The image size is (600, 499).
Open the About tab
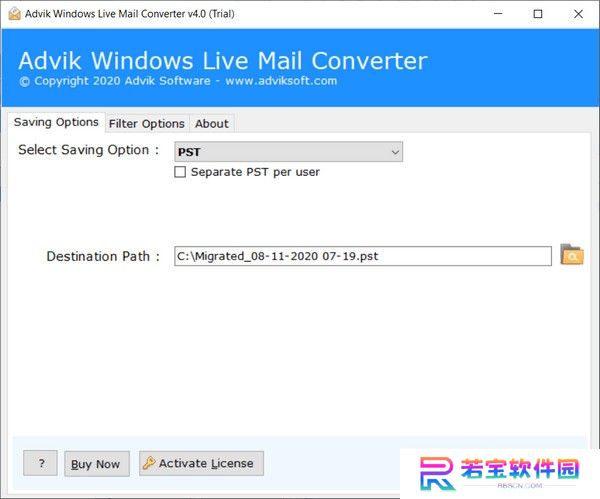click(212, 124)
